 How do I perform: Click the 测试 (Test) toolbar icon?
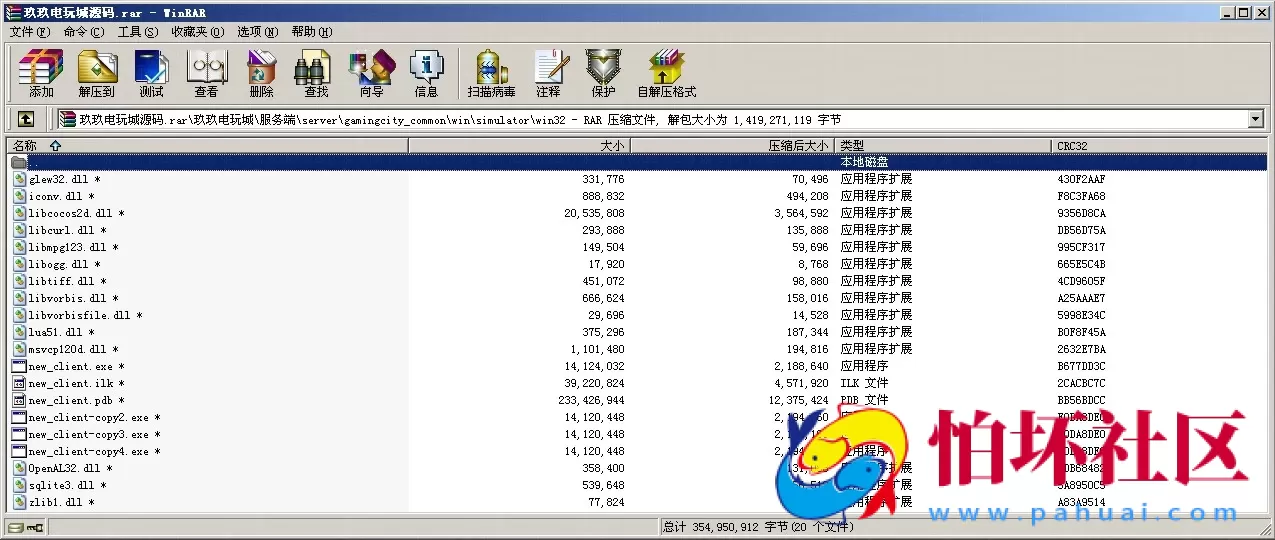click(x=152, y=74)
